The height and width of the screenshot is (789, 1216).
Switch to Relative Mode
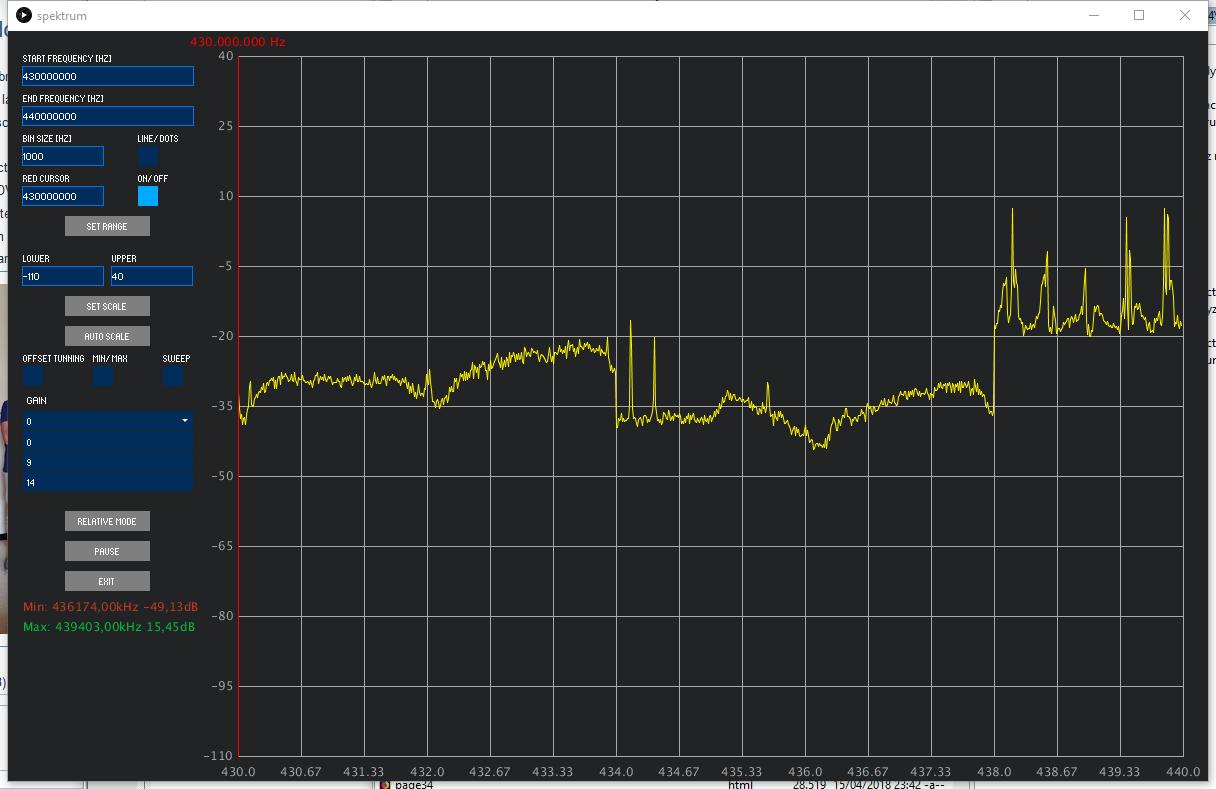107,521
